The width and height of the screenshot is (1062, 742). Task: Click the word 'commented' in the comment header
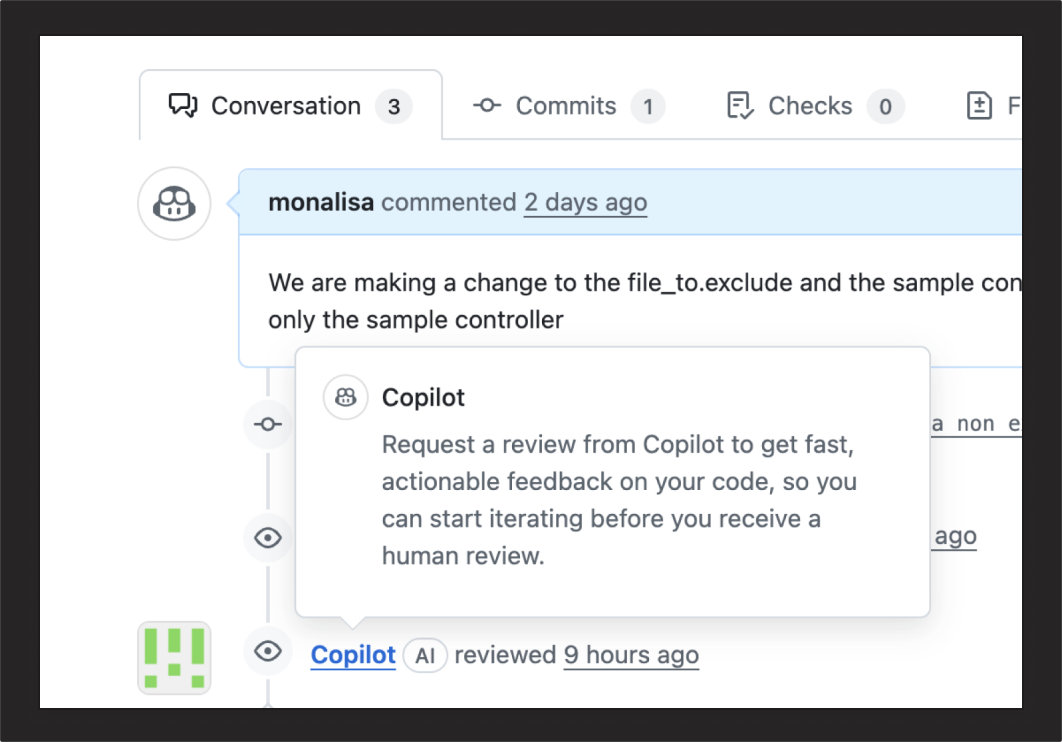449,202
